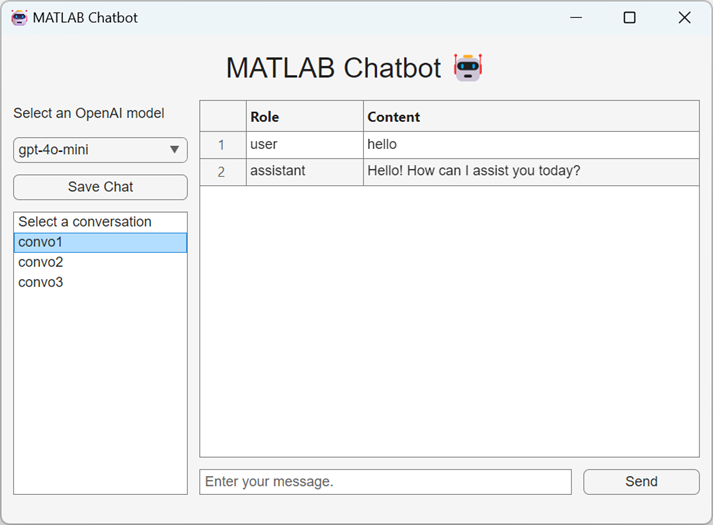Click the robot emoji beside the heading

[467, 68]
